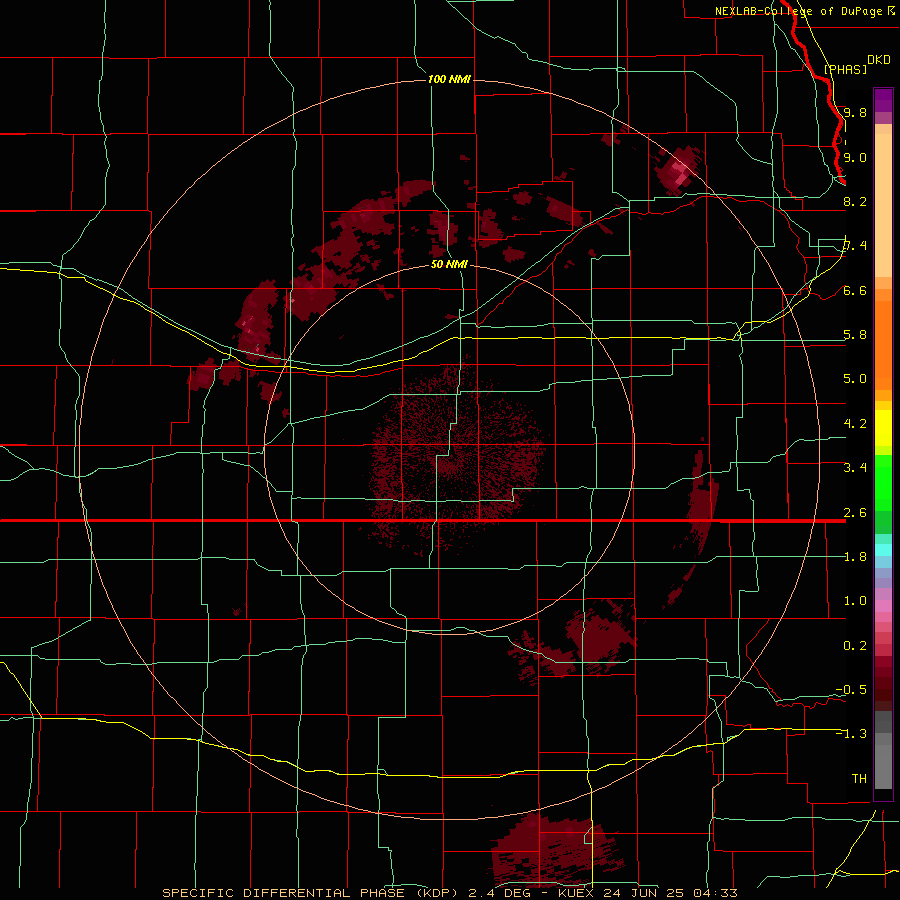Click the 0.2 value on the color scale
900x900 pixels.
(855, 646)
